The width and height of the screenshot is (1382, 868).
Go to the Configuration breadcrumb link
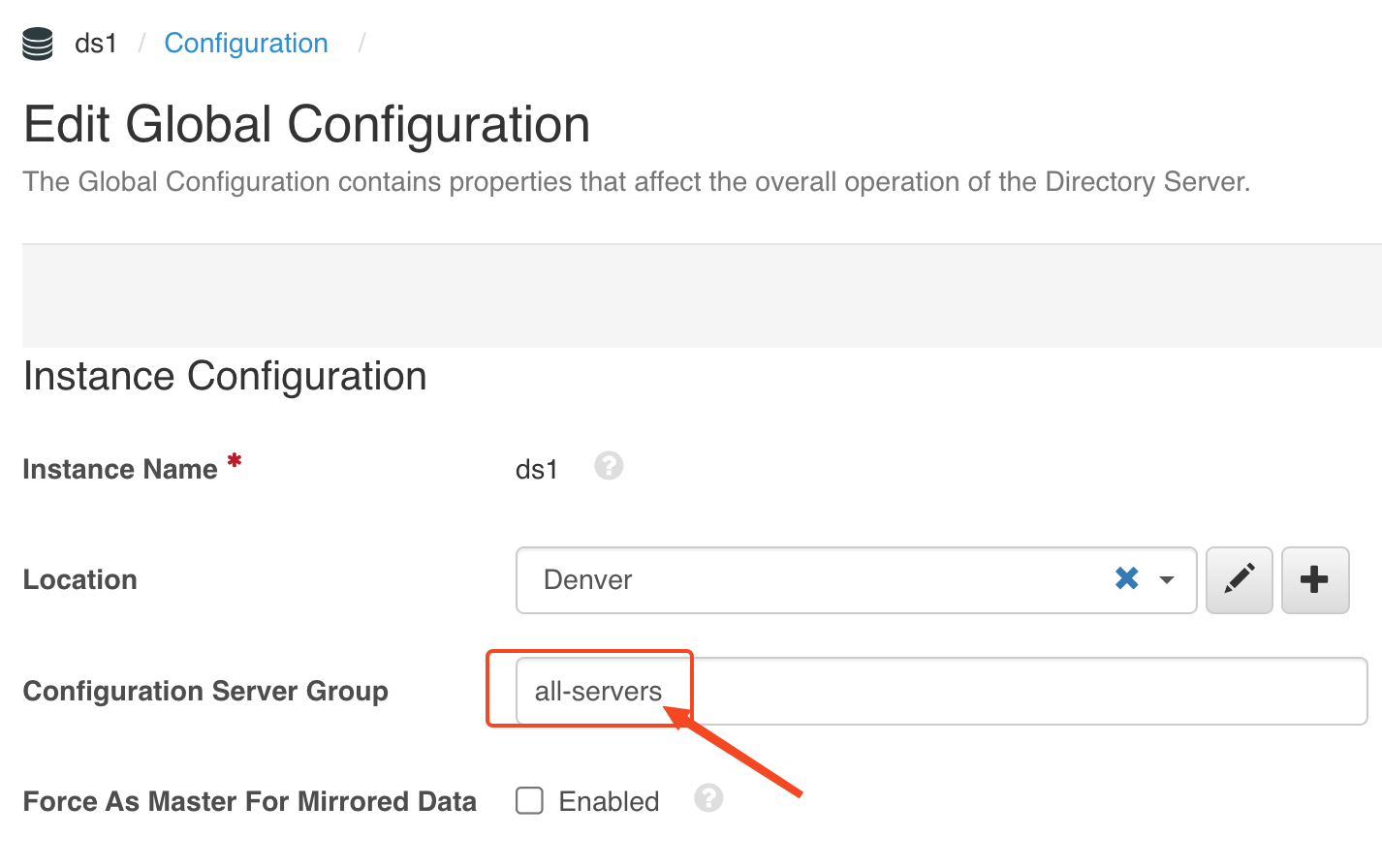click(x=246, y=44)
